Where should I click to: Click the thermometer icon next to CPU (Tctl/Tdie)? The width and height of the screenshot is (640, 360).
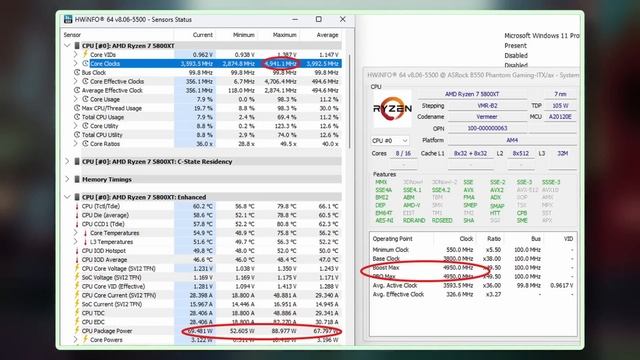tap(77, 206)
